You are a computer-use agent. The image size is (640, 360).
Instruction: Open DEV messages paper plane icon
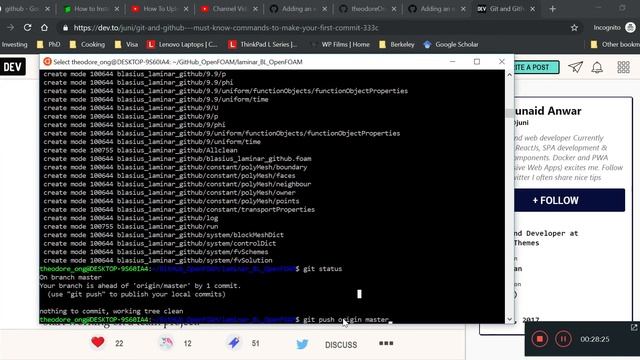click(575, 67)
